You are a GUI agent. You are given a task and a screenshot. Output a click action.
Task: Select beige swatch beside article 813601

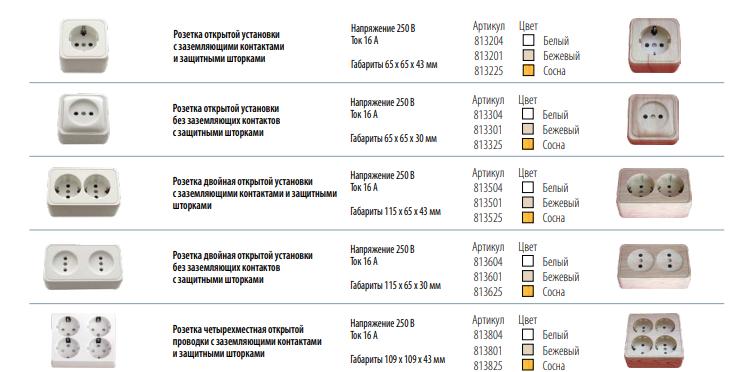pos(527,276)
